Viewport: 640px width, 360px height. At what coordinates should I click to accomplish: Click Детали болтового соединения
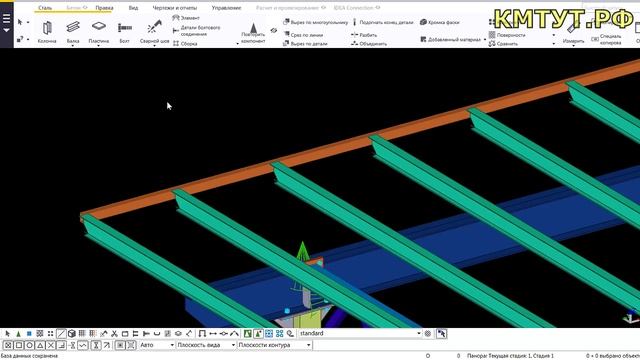[196, 31]
